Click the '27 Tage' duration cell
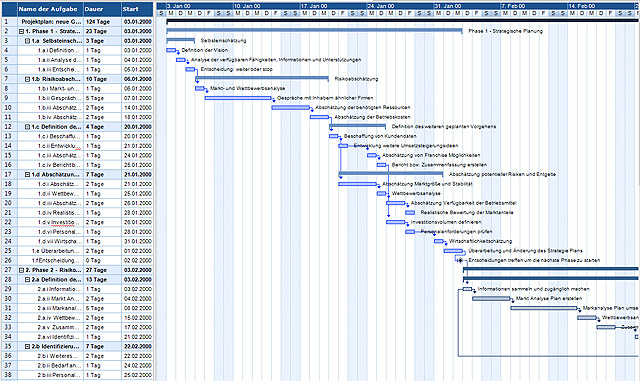Screen dimensions: 640x381 [102, 270]
